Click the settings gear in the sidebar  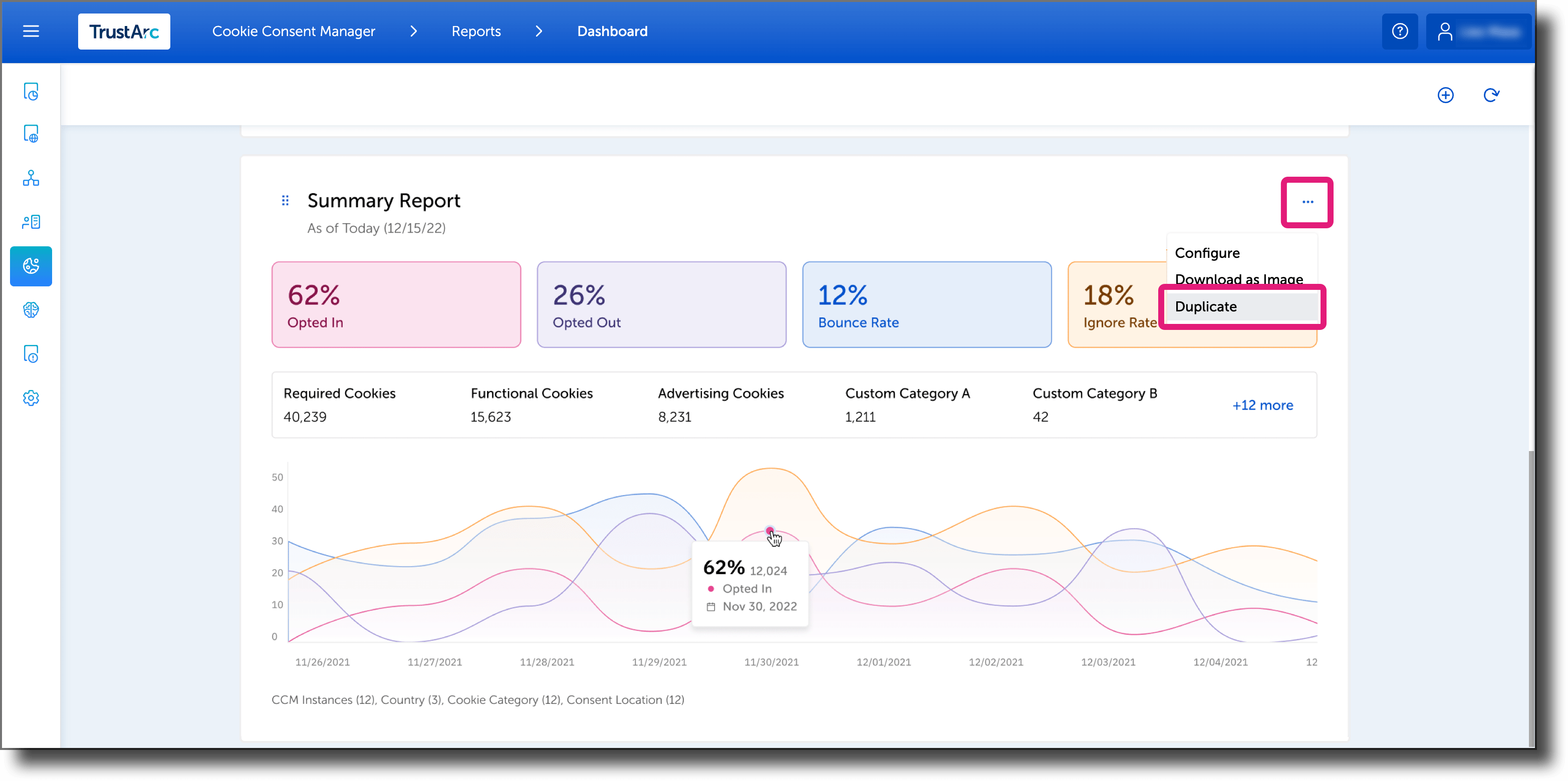click(x=31, y=398)
